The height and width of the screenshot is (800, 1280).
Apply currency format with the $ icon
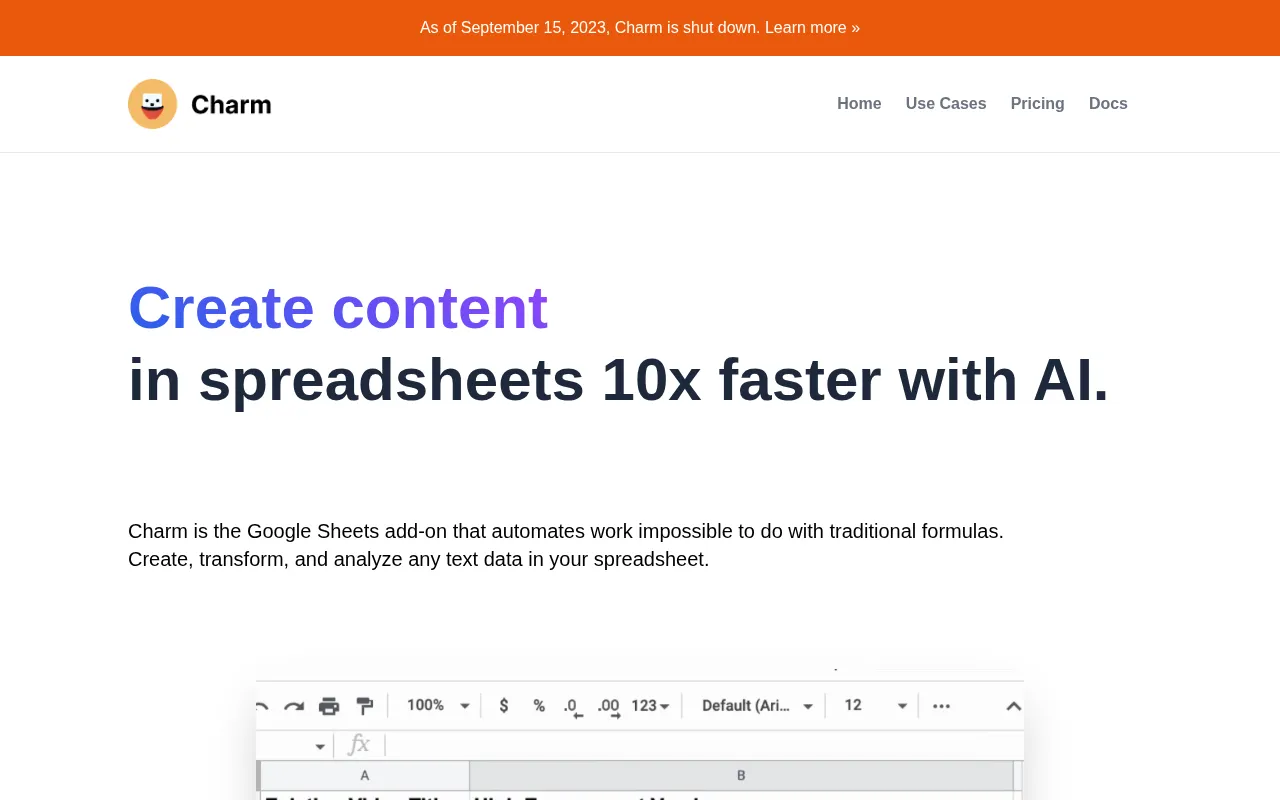(504, 706)
